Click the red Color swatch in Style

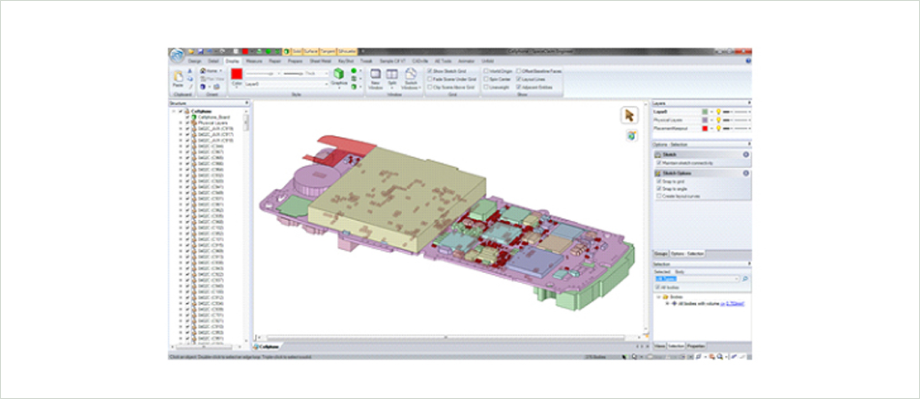[x=236, y=74]
